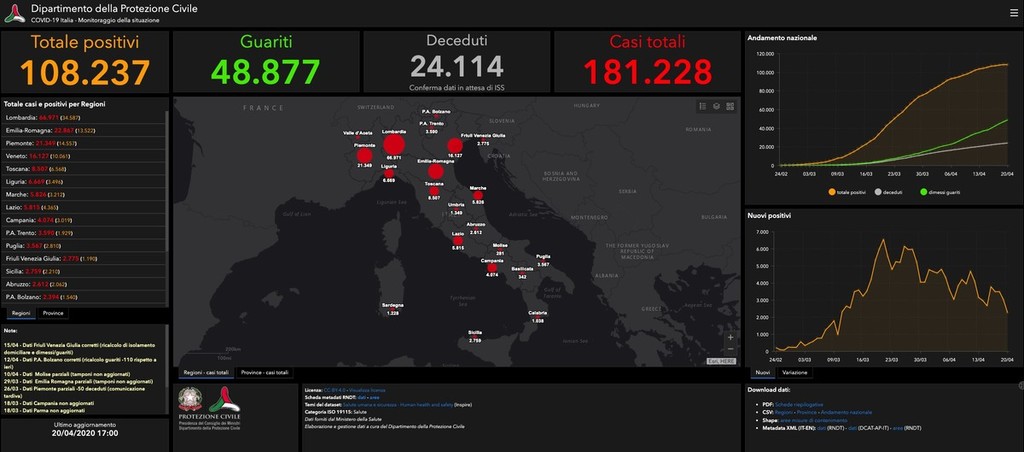
Task: Select the Friuli Venezia Giulia row in list
Action: [x=84, y=259]
